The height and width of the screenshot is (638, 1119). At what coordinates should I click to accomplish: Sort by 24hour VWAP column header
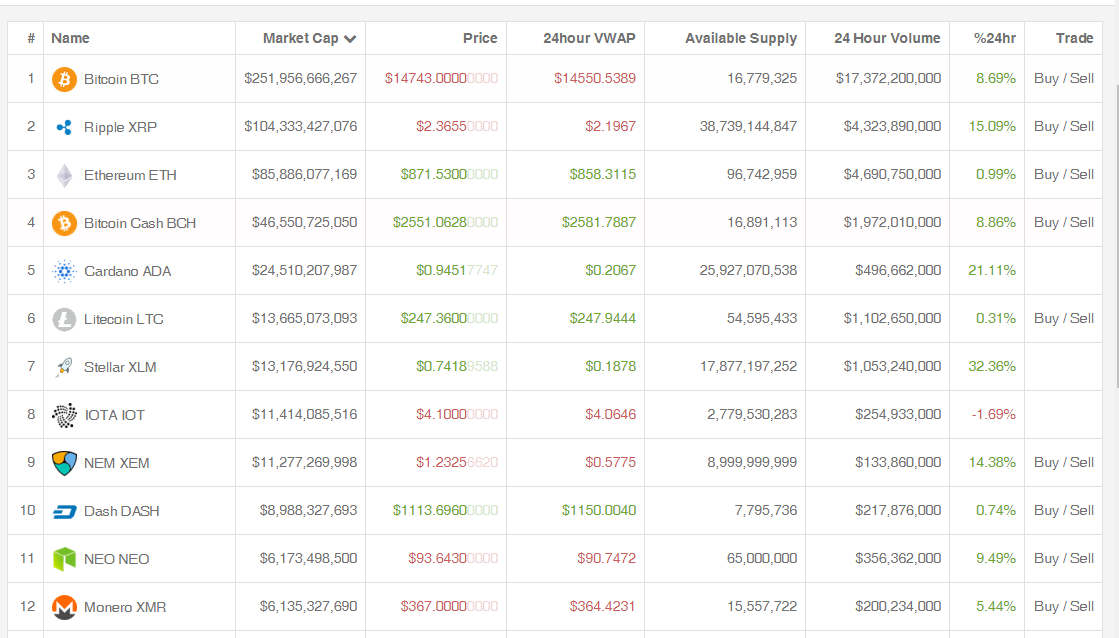589,39
